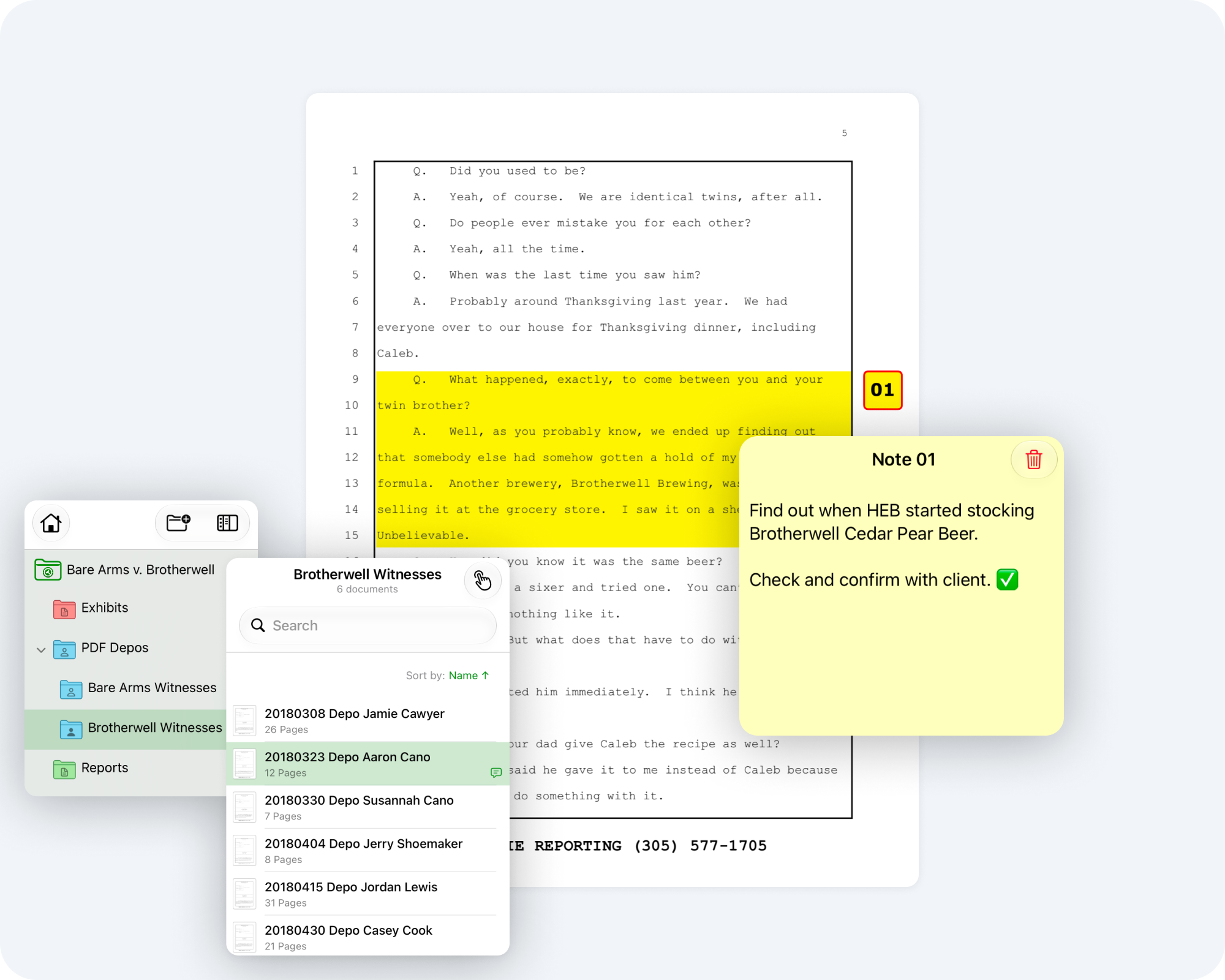The width and height of the screenshot is (1225, 980).
Task: Click the red Exhibits folder icon
Action: point(64,609)
